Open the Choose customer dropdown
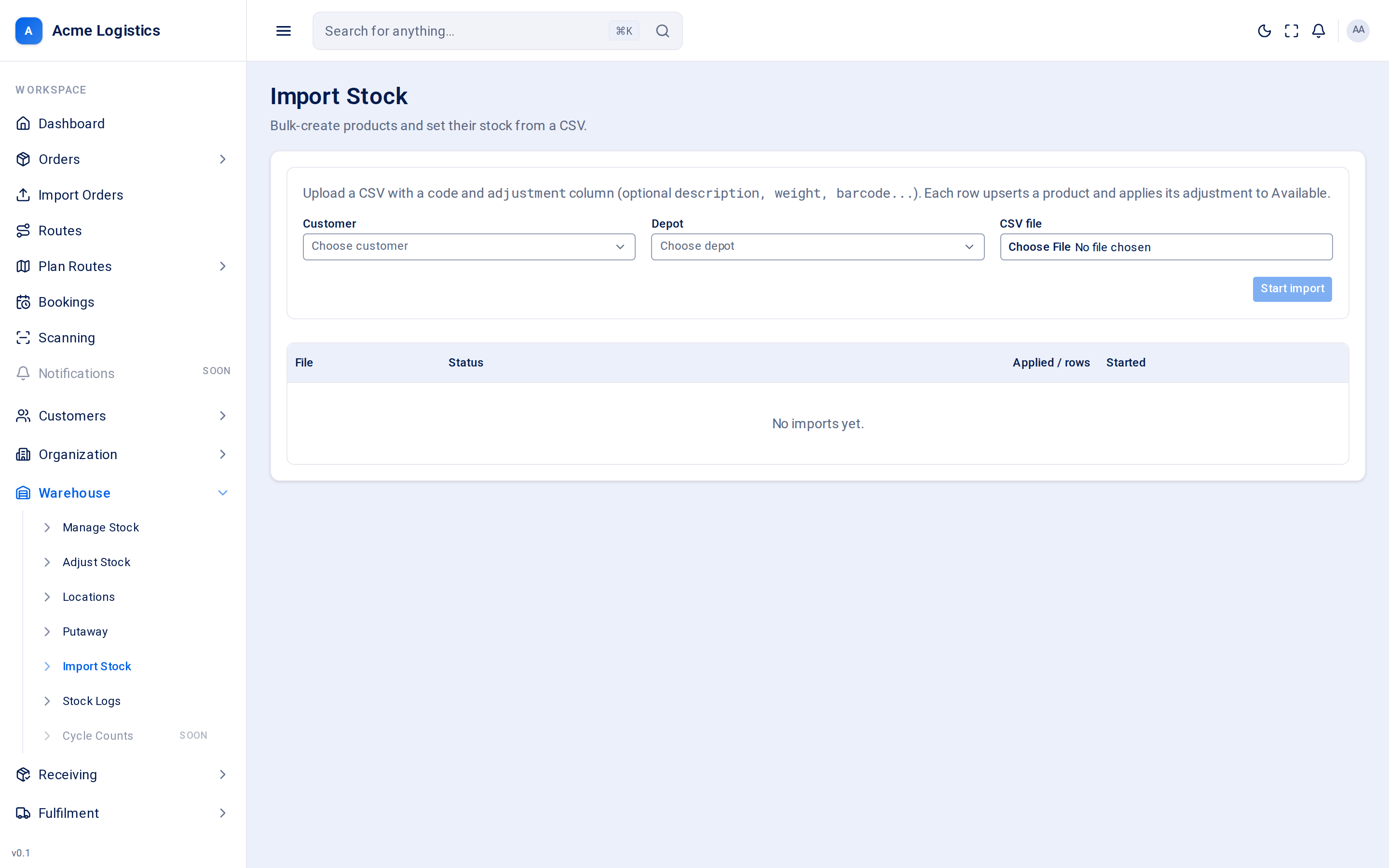 click(x=469, y=247)
